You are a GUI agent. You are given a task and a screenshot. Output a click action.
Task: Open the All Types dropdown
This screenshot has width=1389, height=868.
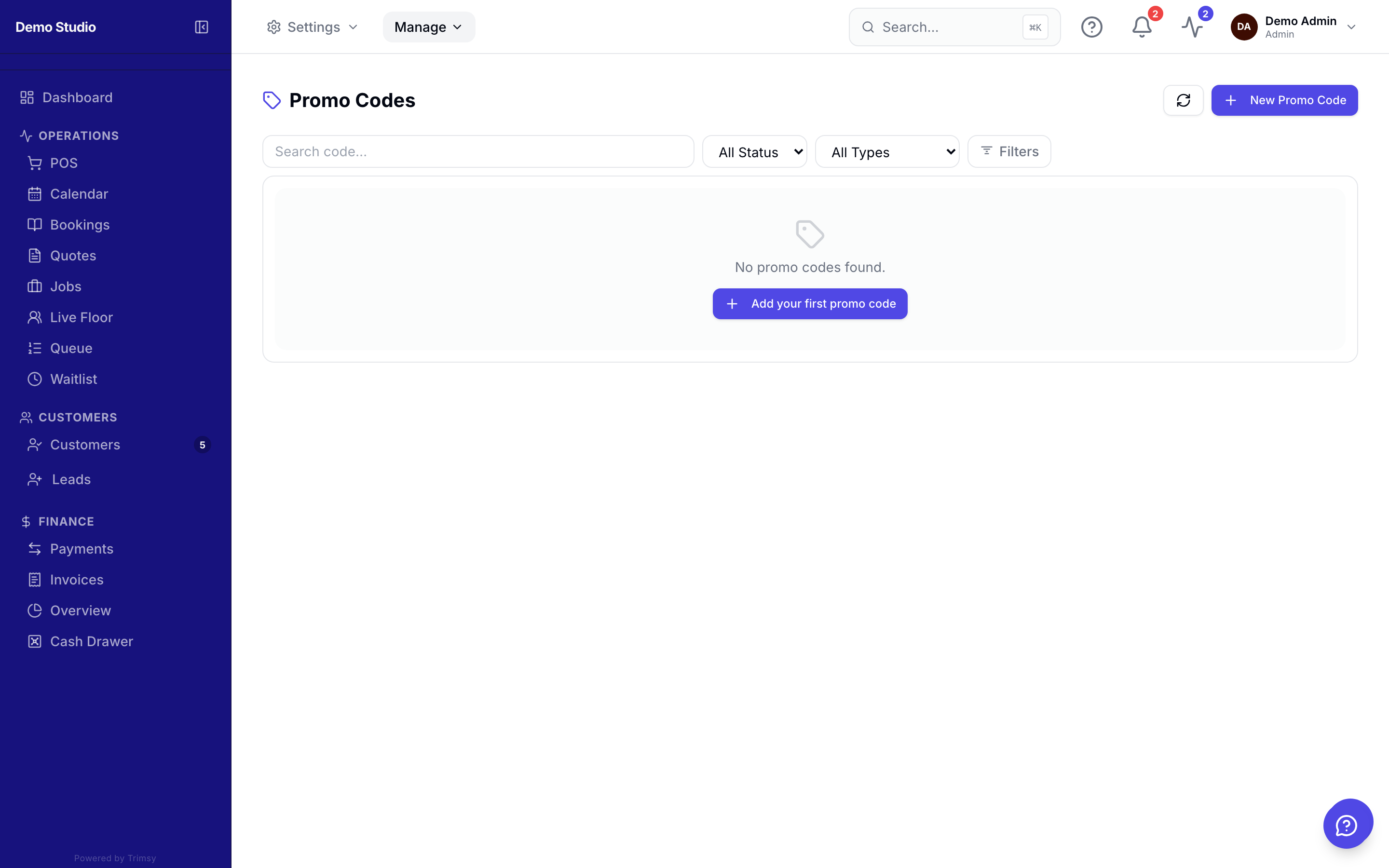887,151
